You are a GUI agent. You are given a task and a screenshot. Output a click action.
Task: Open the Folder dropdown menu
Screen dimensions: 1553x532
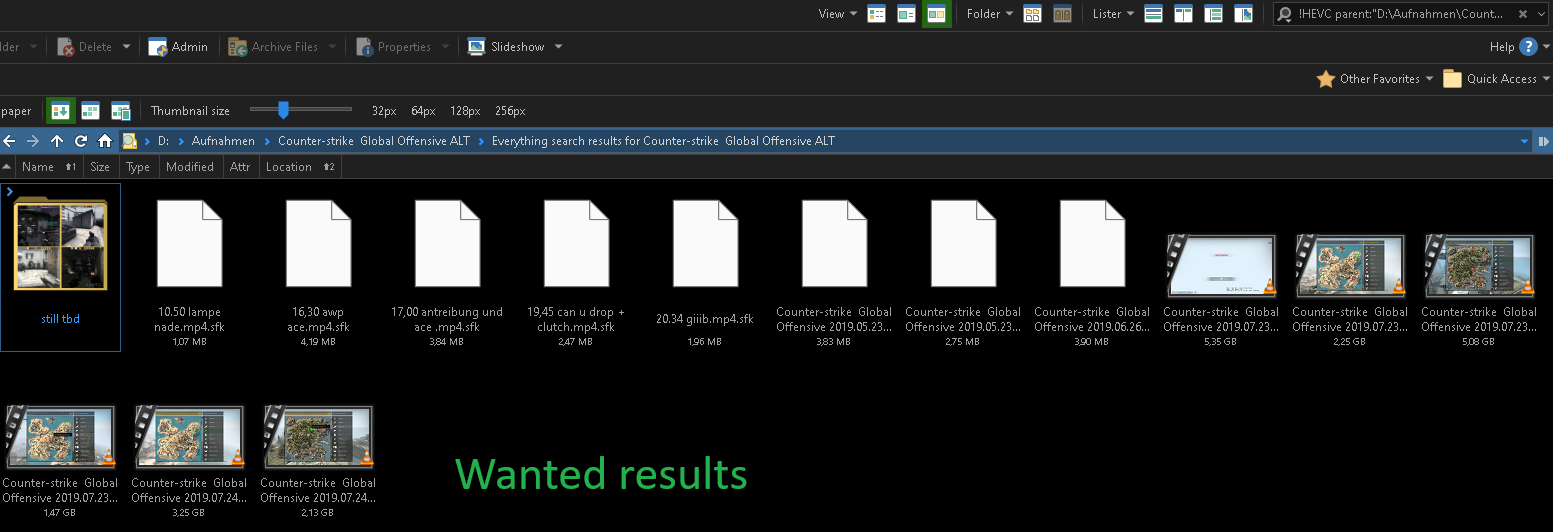click(990, 14)
